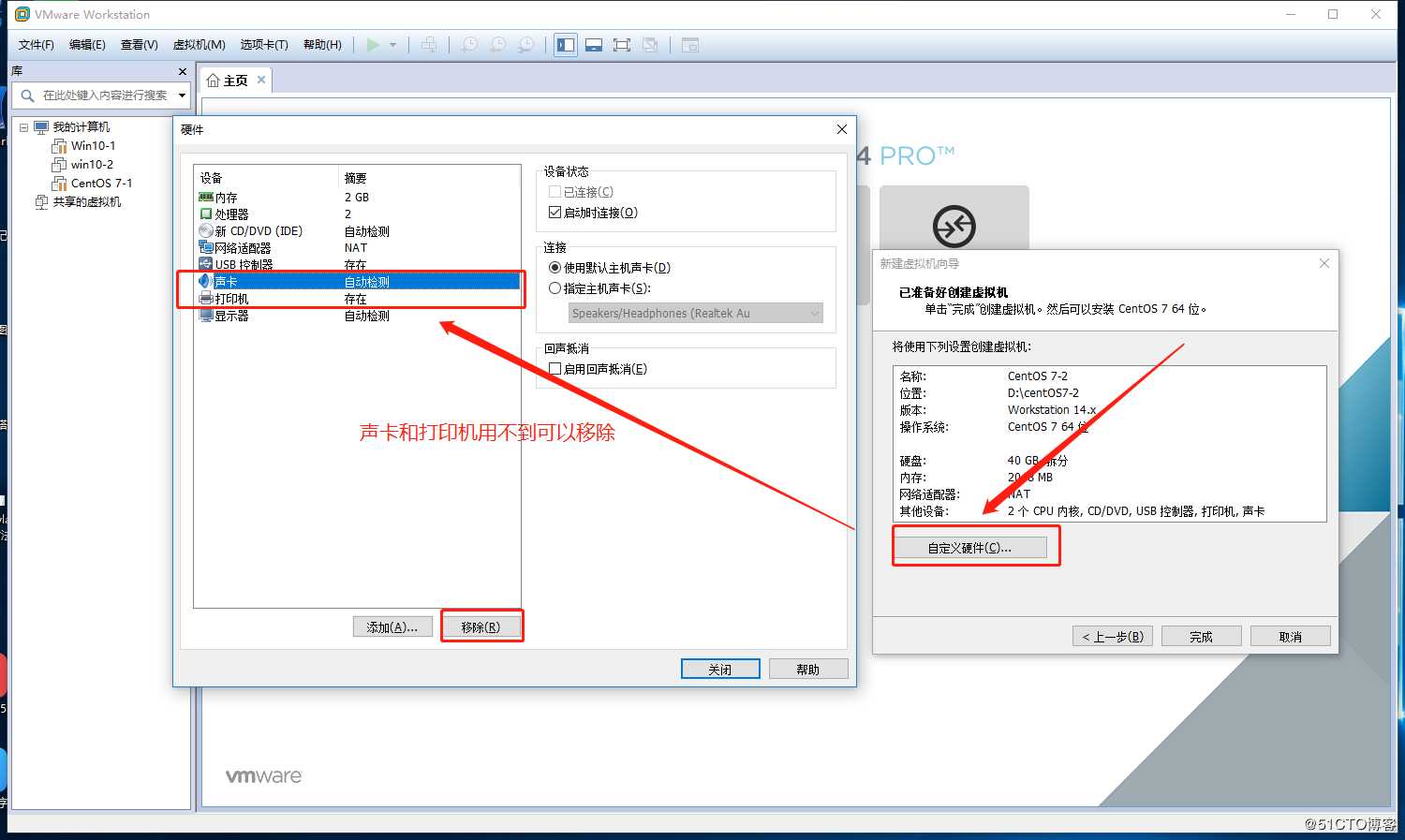Select the 声卡 sound card row
This screenshot has width=1405, height=840.
357,282
